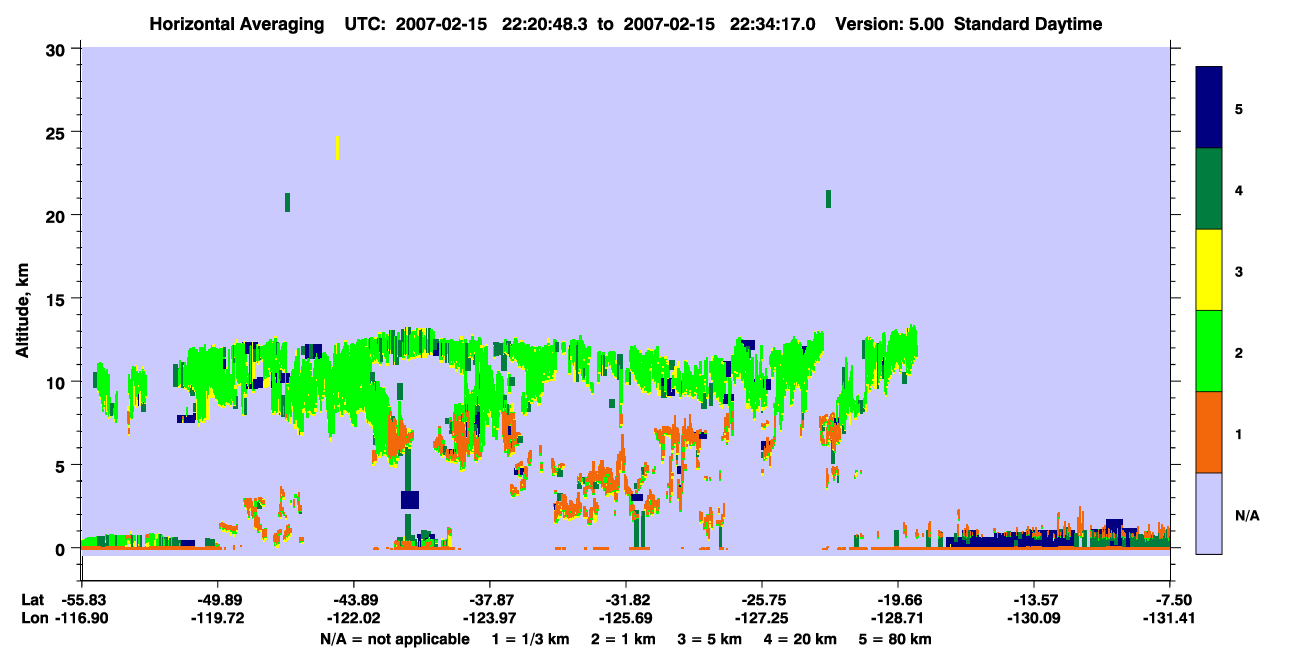This screenshot has width=1300, height=667.
Task: Click legend note '4 = 20 km'
Action: point(798,639)
